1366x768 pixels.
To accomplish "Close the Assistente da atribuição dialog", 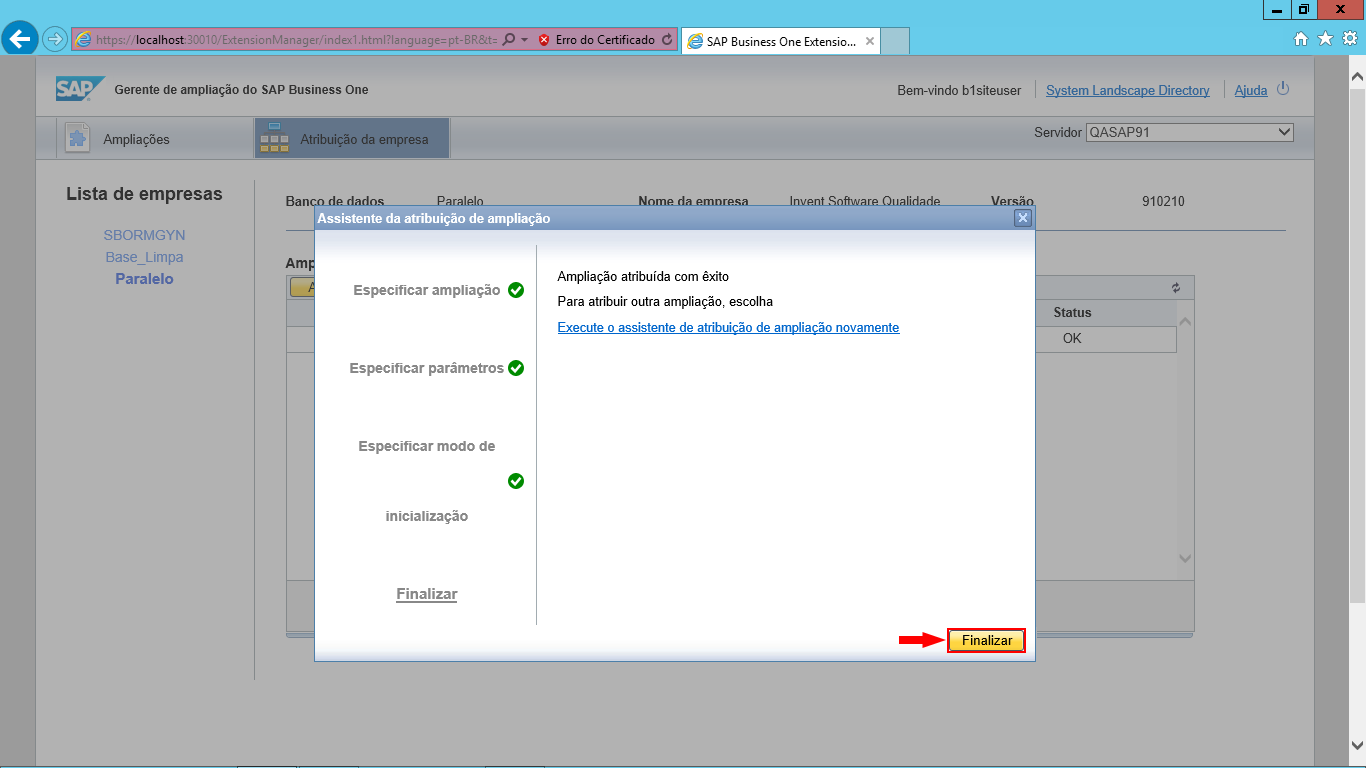I will point(1022,218).
